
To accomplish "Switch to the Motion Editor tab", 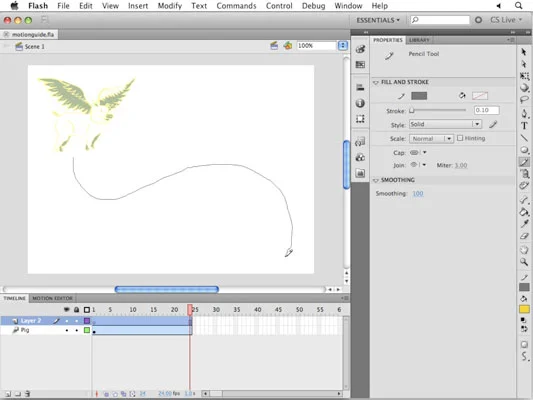I will coord(52,298).
